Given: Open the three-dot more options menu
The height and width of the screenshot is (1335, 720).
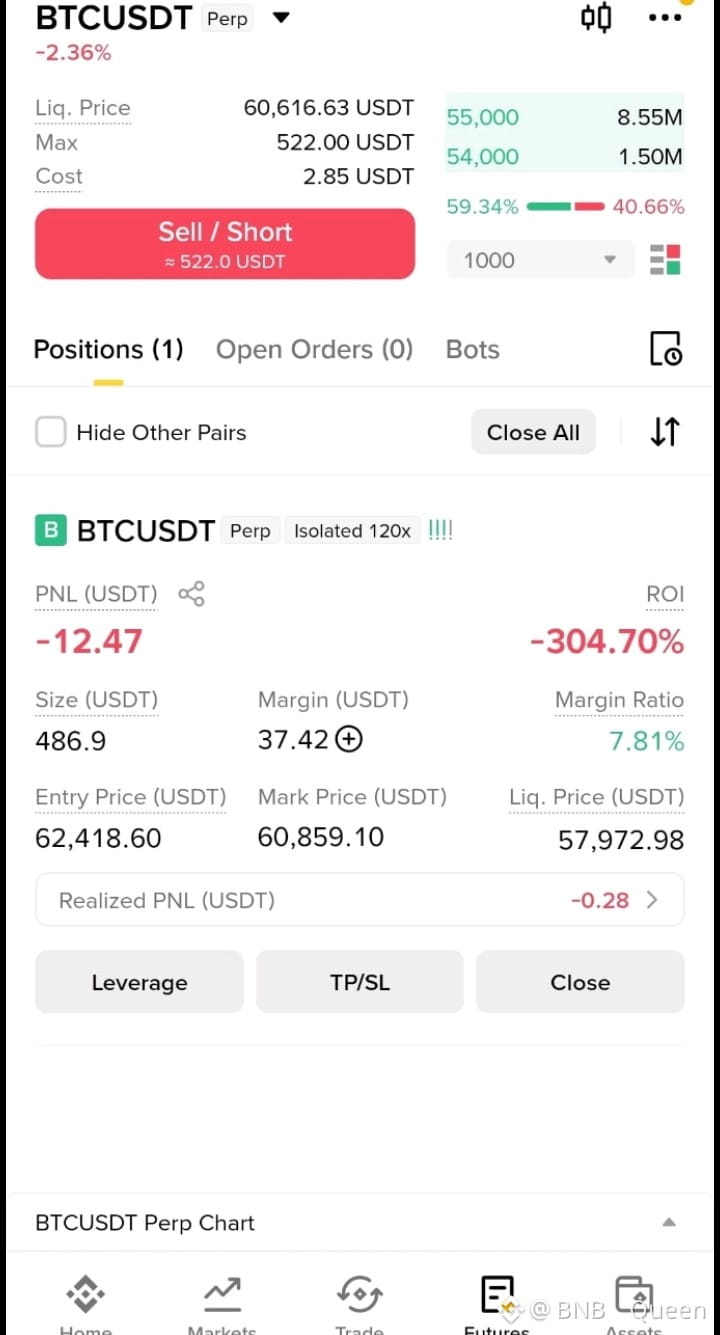Looking at the screenshot, I should (x=665, y=17).
